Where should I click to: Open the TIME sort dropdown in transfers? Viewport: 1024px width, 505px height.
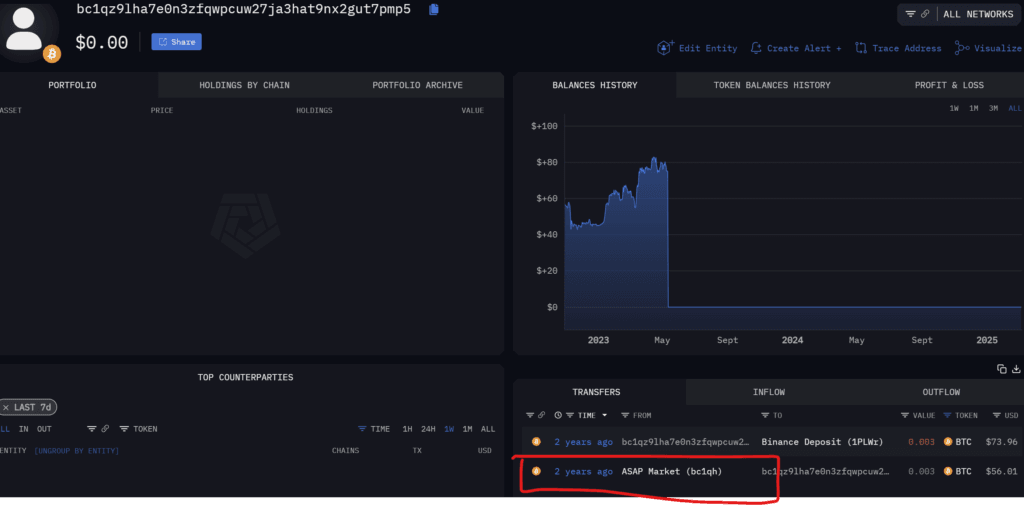588,415
